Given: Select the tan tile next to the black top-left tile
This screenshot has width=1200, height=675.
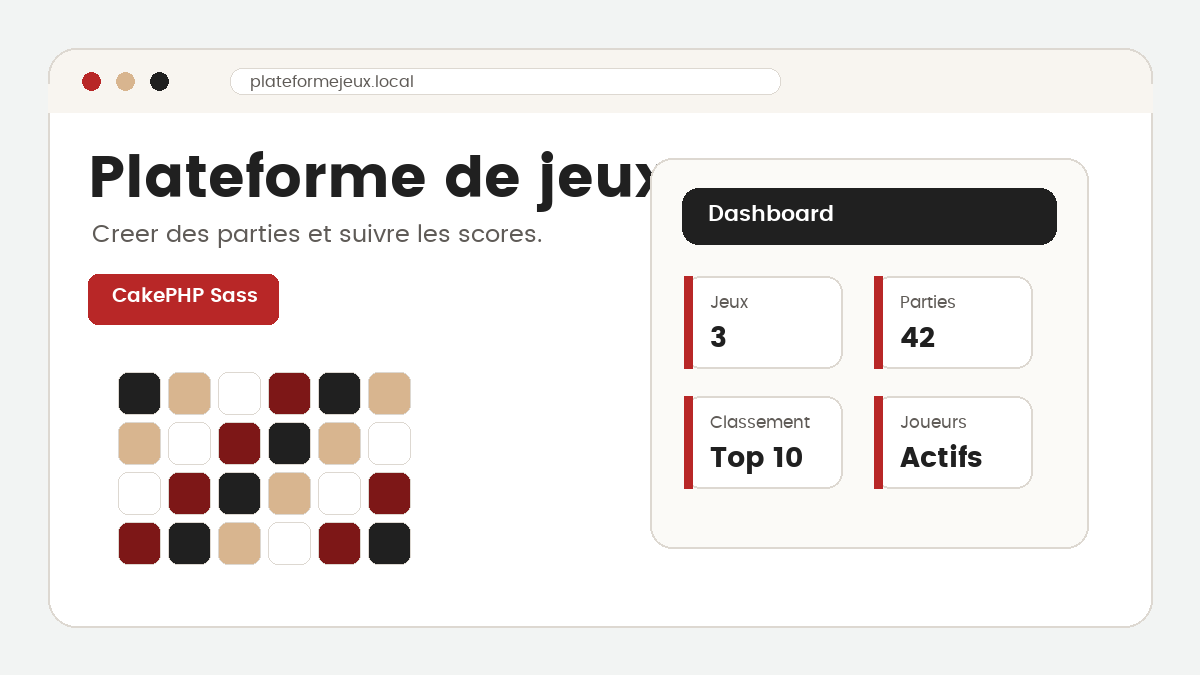Looking at the screenshot, I should coord(189,392).
